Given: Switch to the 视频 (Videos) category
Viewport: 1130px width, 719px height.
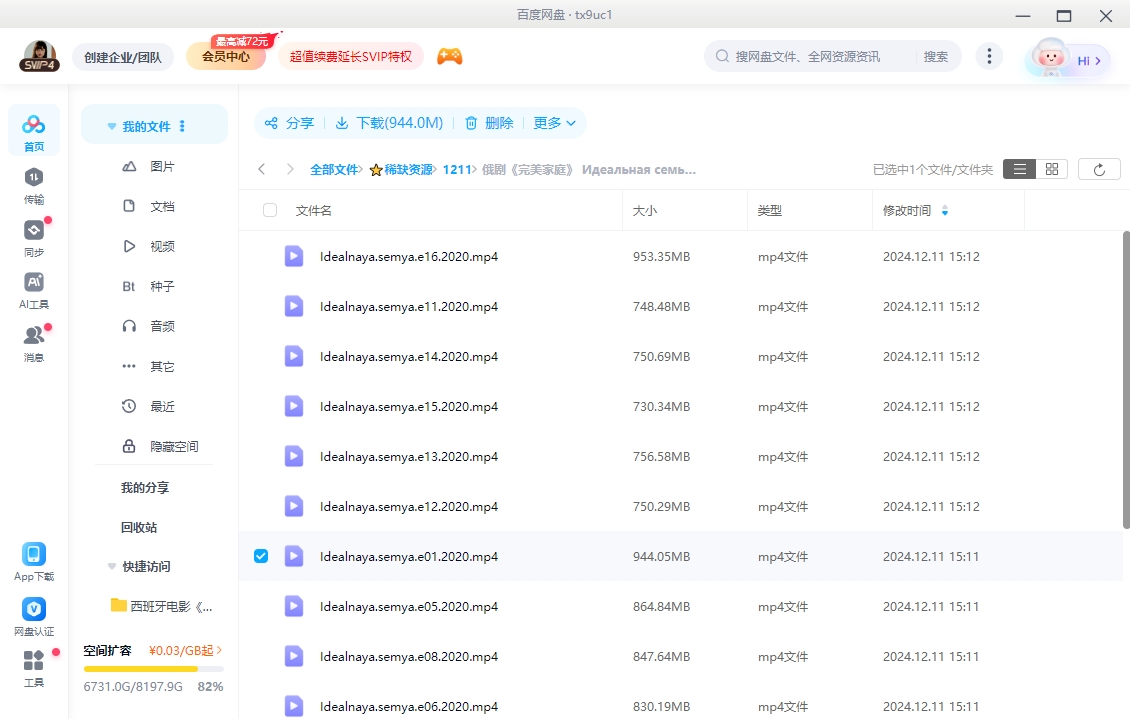Looking at the screenshot, I should 162,246.
